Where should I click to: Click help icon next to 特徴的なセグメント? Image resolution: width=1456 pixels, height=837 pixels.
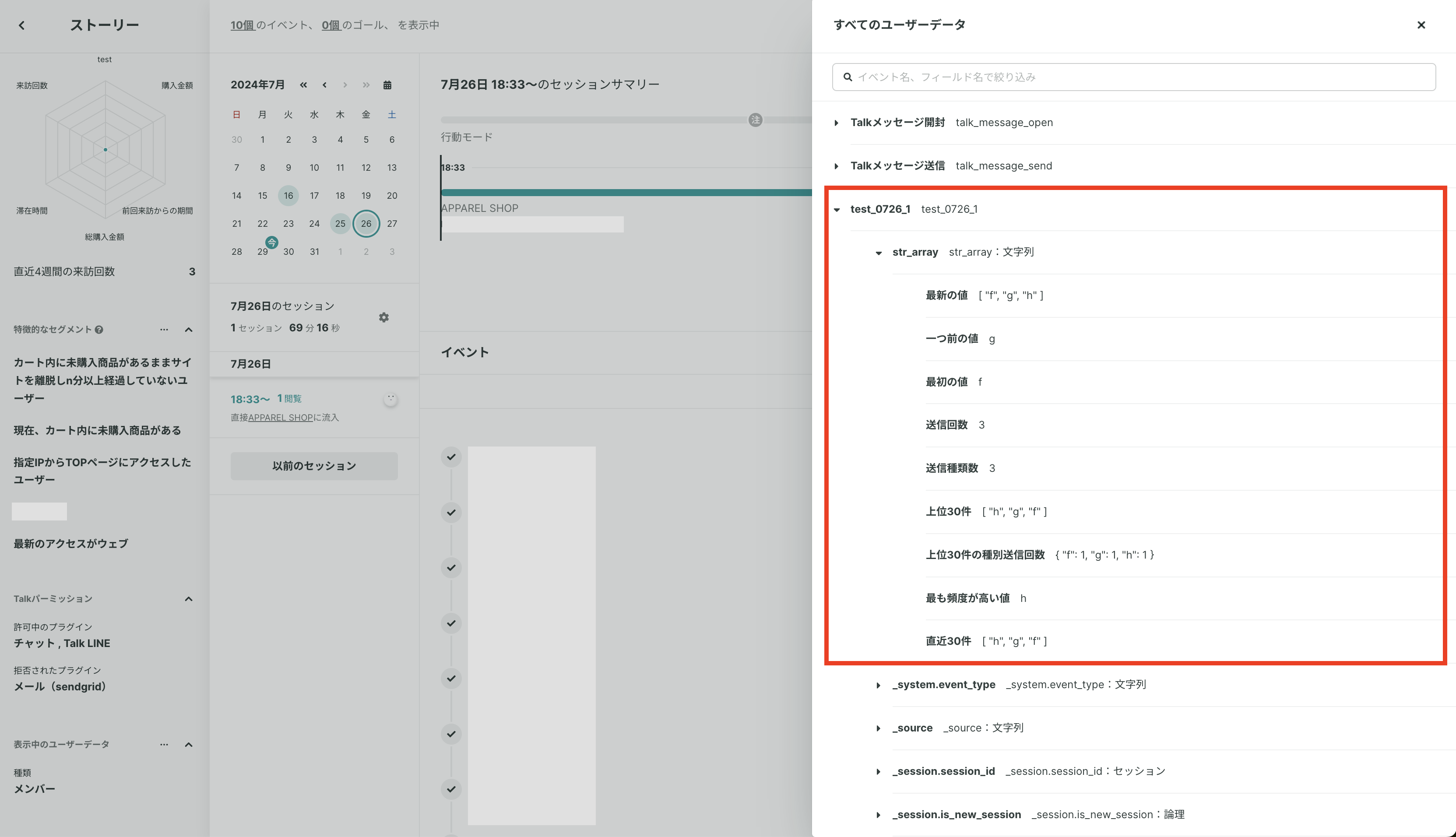tap(99, 329)
